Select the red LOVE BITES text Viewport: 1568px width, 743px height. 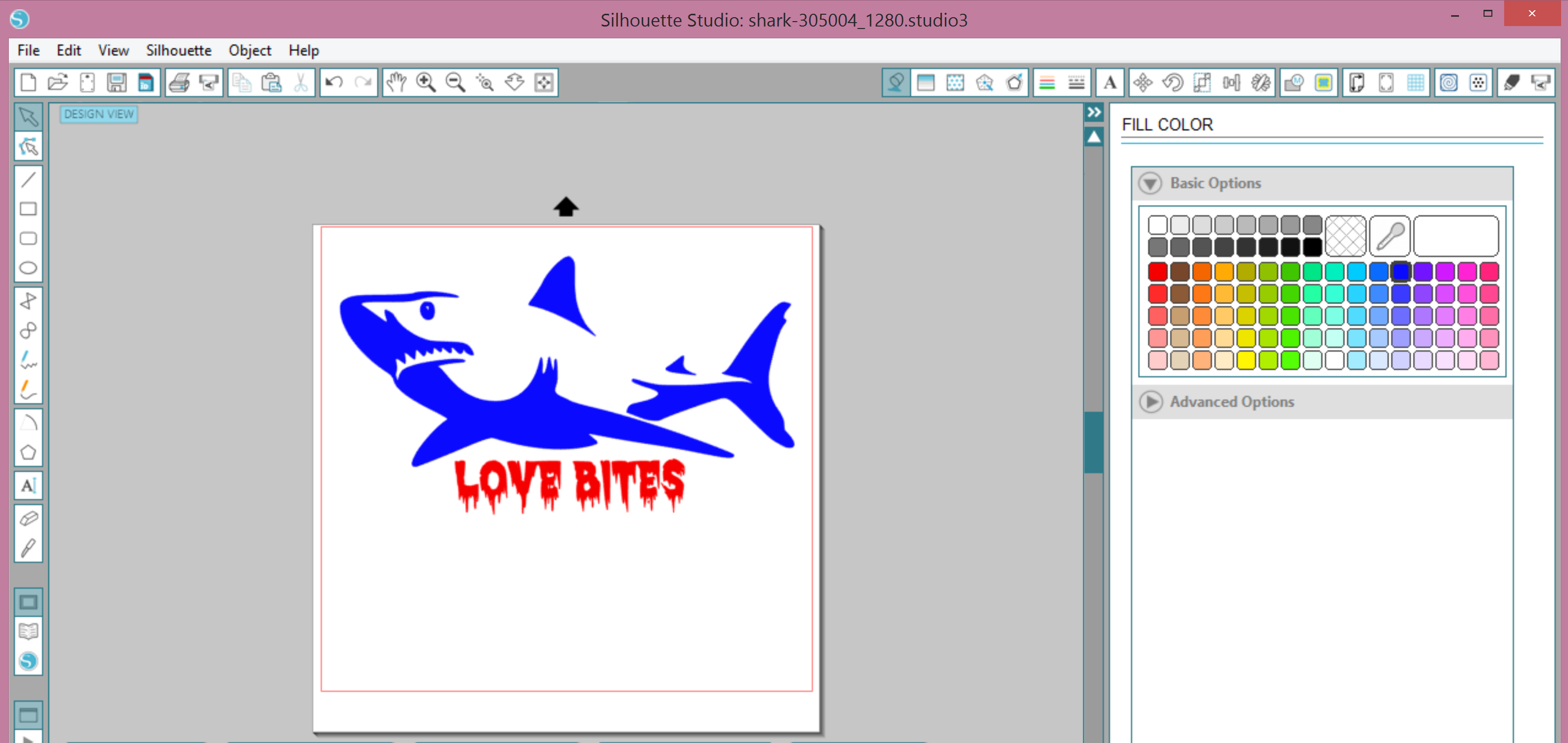coord(570,486)
